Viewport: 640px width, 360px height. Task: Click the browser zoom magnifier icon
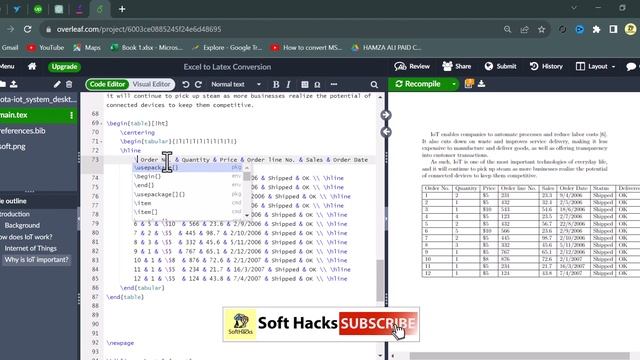point(507,29)
